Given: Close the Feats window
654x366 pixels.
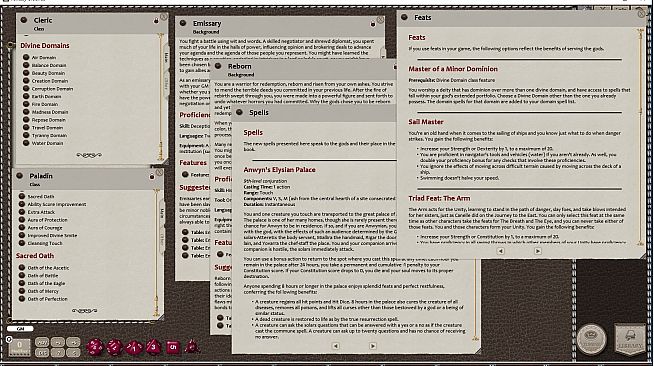Looking at the screenshot, I should coord(641,14).
